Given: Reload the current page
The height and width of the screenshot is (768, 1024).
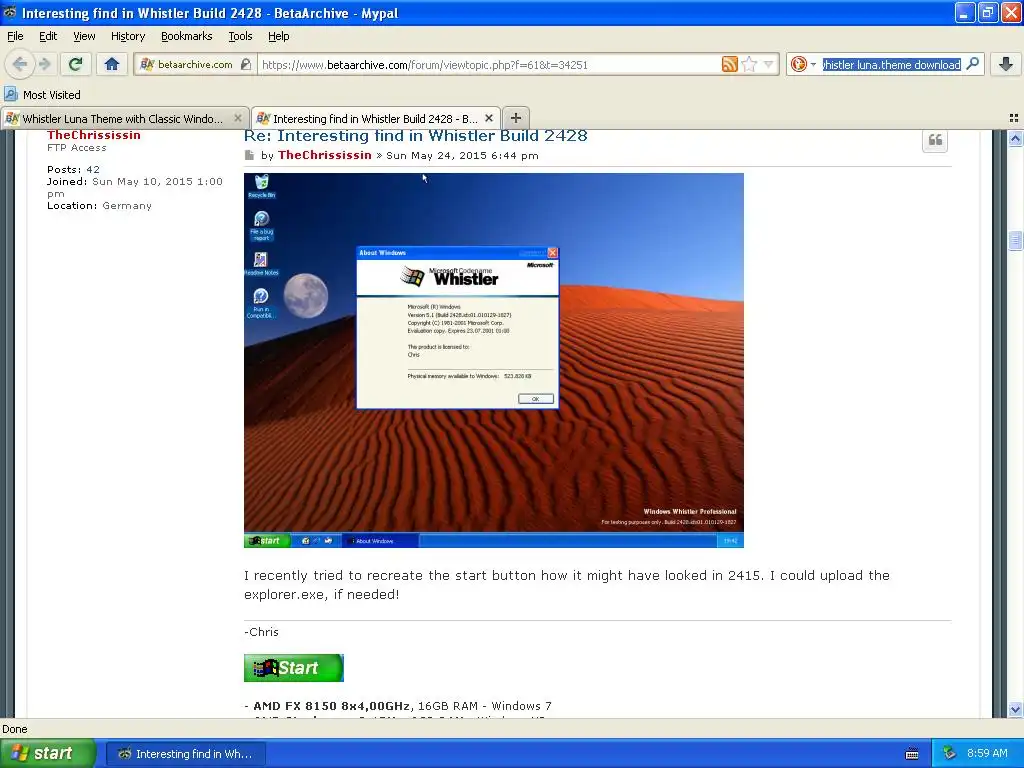Looking at the screenshot, I should [x=75, y=64].
